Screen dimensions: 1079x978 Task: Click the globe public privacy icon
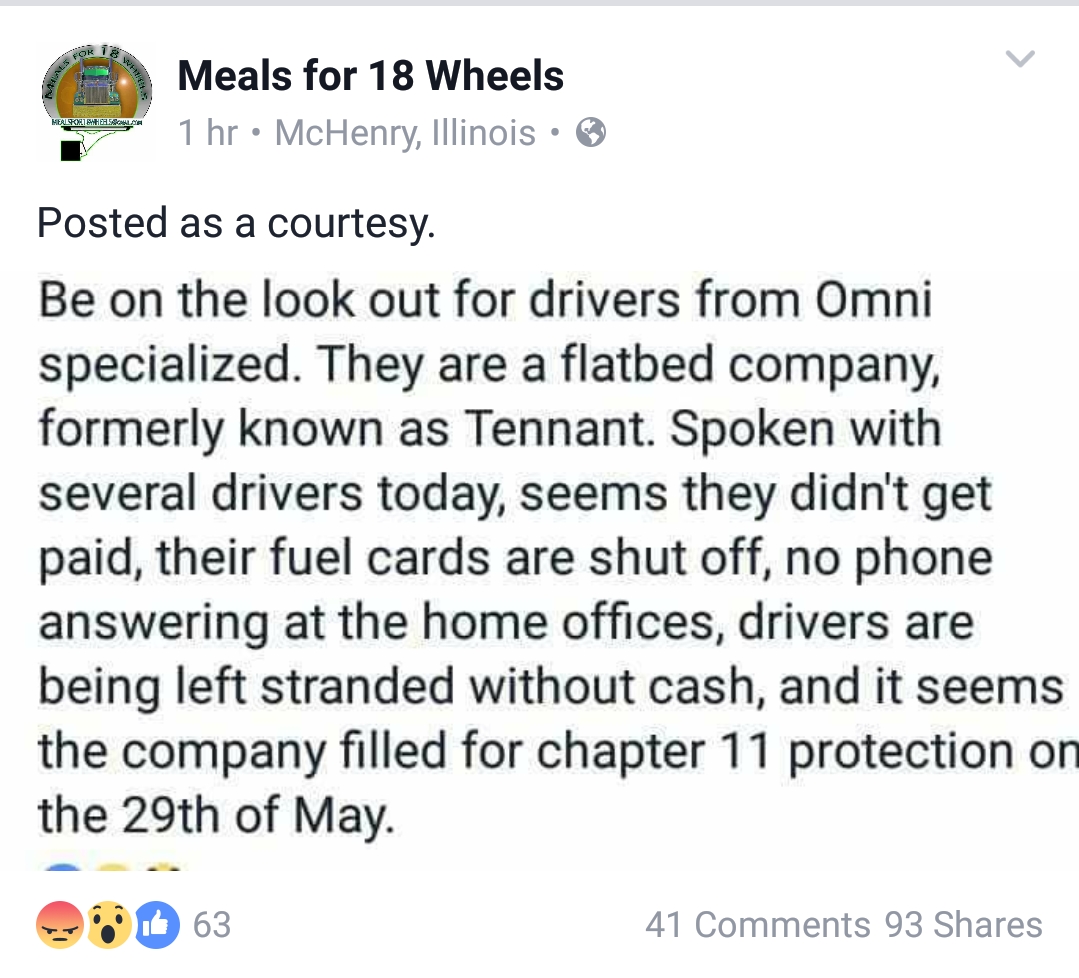tap(592, 132)
